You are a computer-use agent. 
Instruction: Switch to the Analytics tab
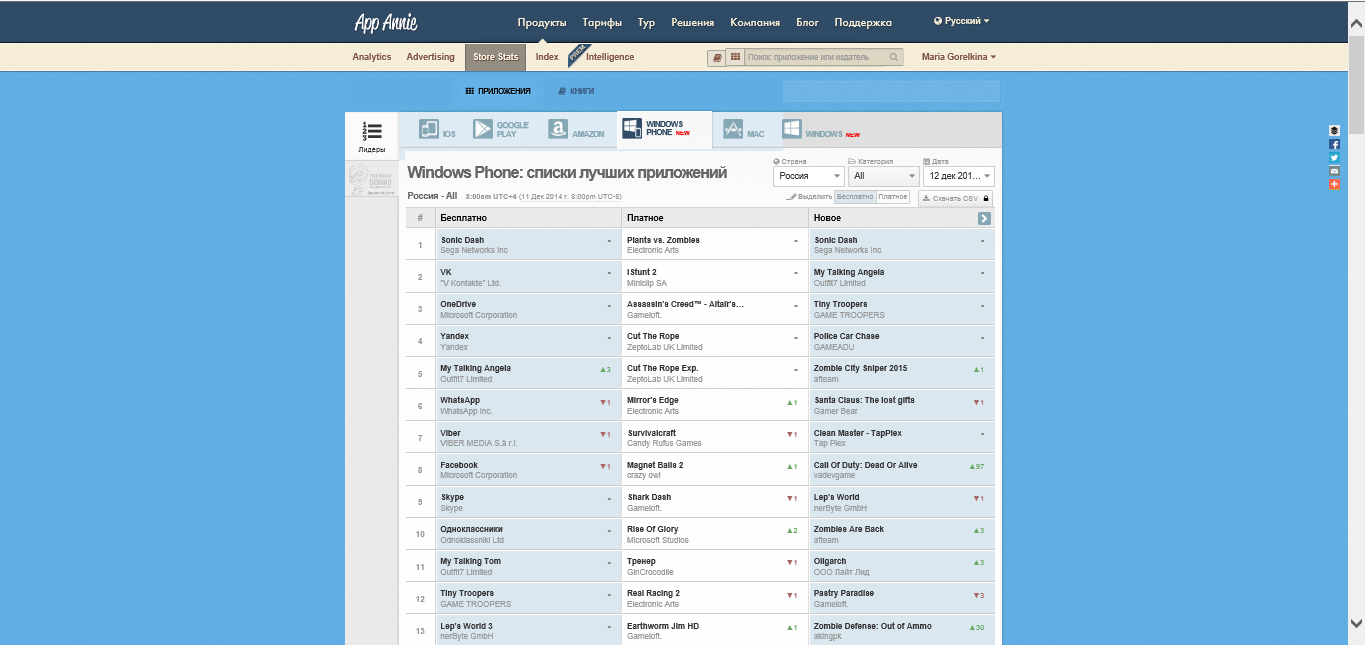372,57
